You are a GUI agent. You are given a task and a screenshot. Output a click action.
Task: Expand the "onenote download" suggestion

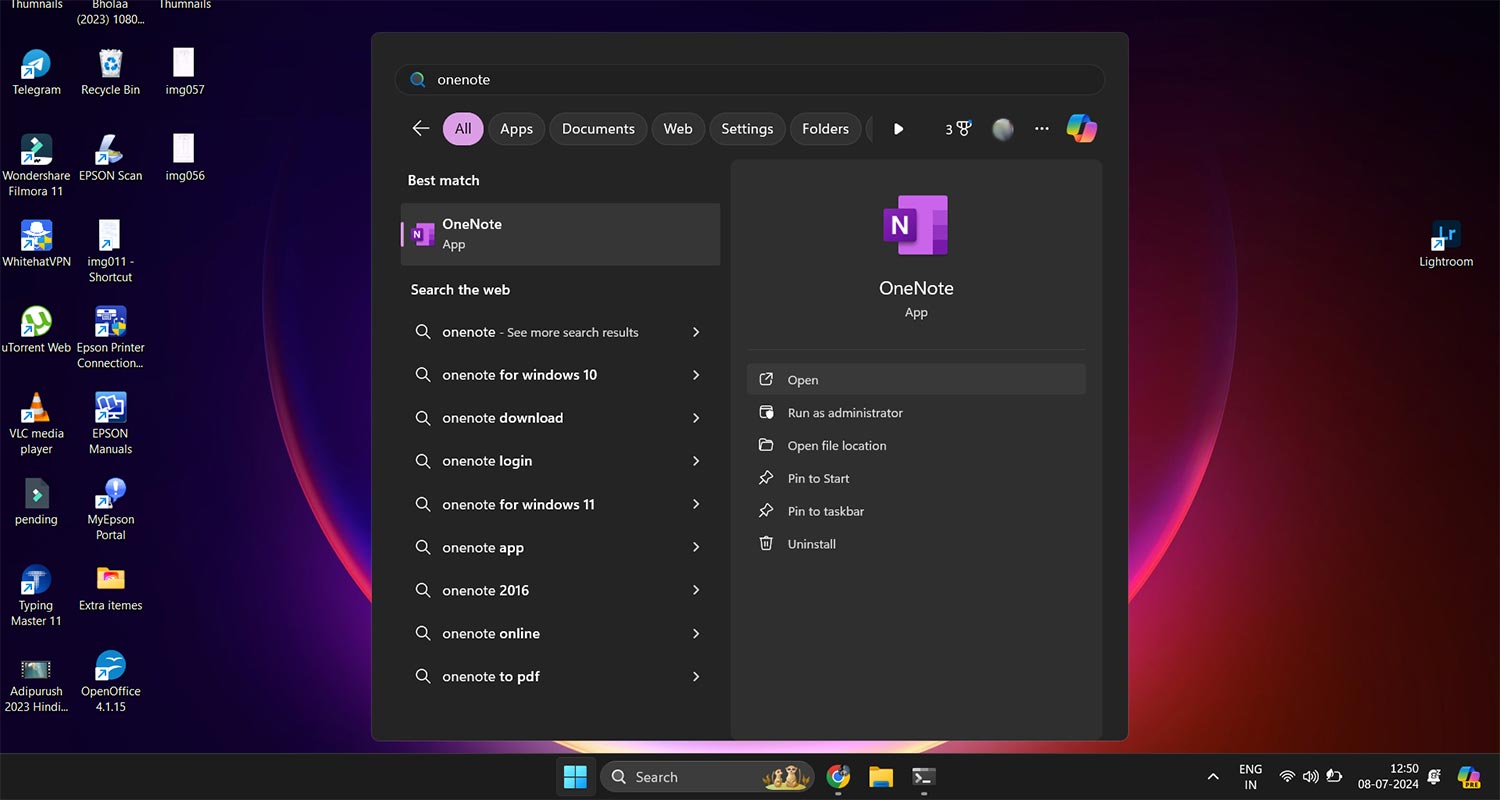(697, 418)
